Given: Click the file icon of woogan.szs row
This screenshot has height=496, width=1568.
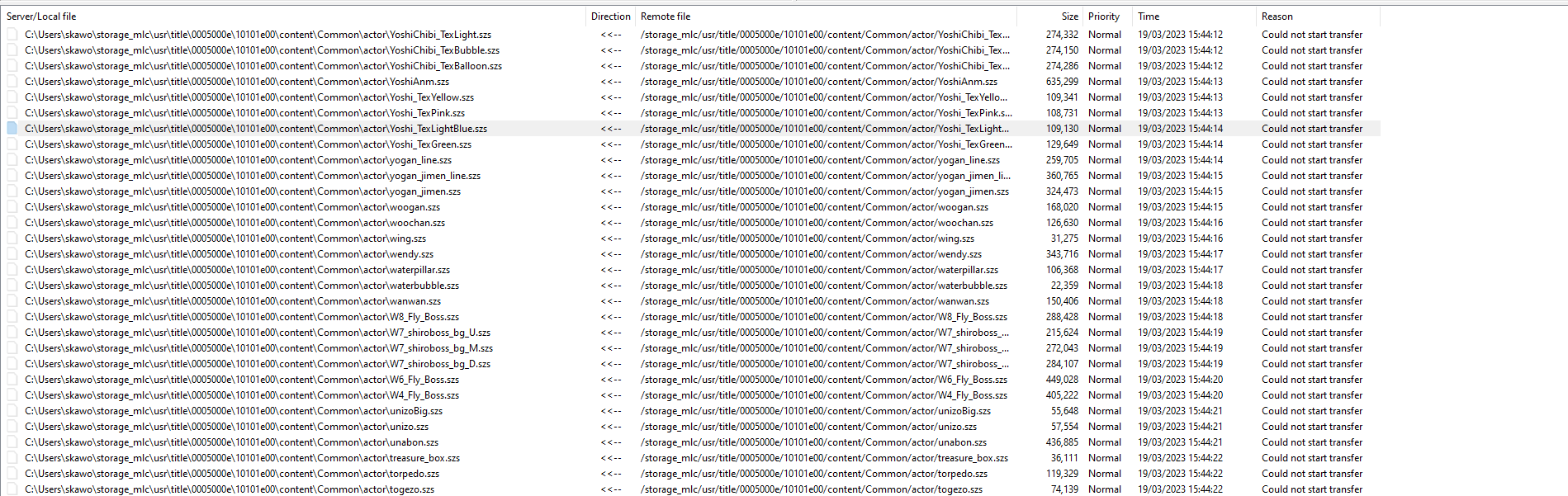Looking at the screenshot, I should (12, 207).
